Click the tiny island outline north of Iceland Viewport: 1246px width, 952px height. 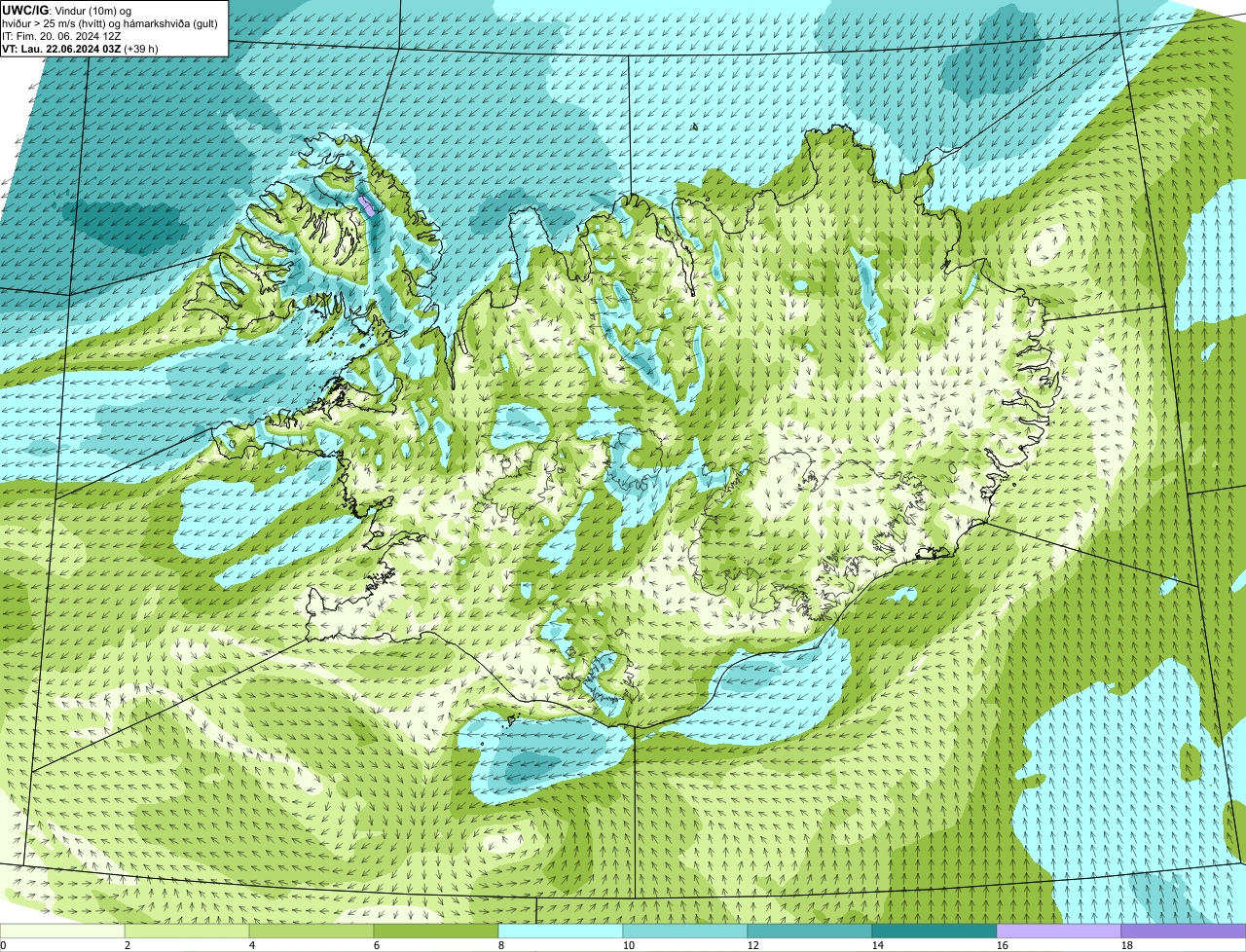click(695, 127)
